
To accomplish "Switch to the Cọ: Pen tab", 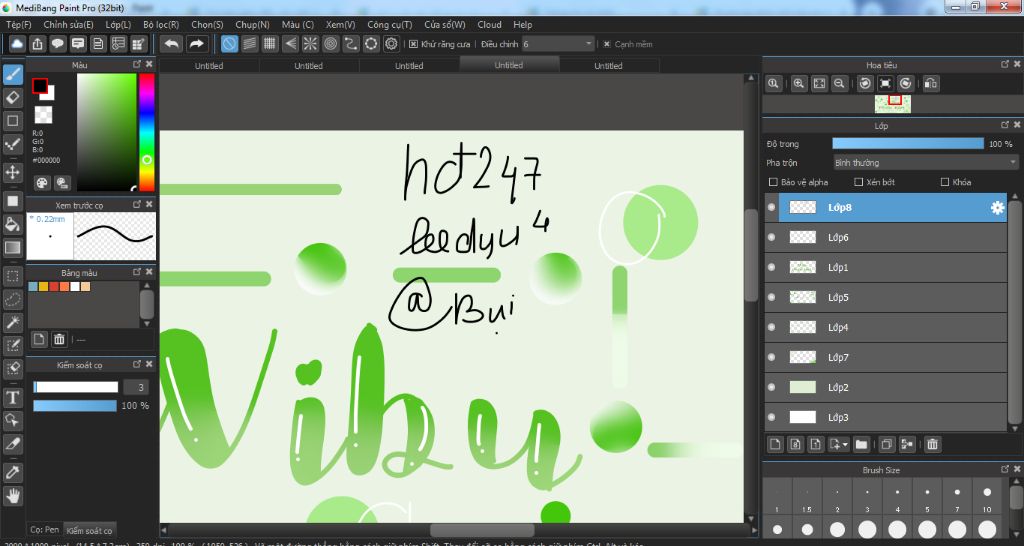I will pyautogui.click(x=45, y=529).
